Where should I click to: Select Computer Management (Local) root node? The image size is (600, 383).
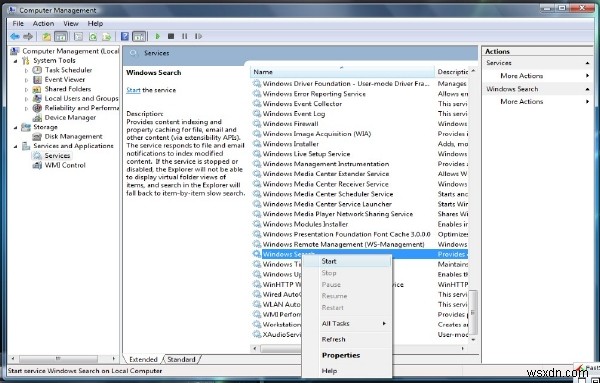[x=70, y=51]
